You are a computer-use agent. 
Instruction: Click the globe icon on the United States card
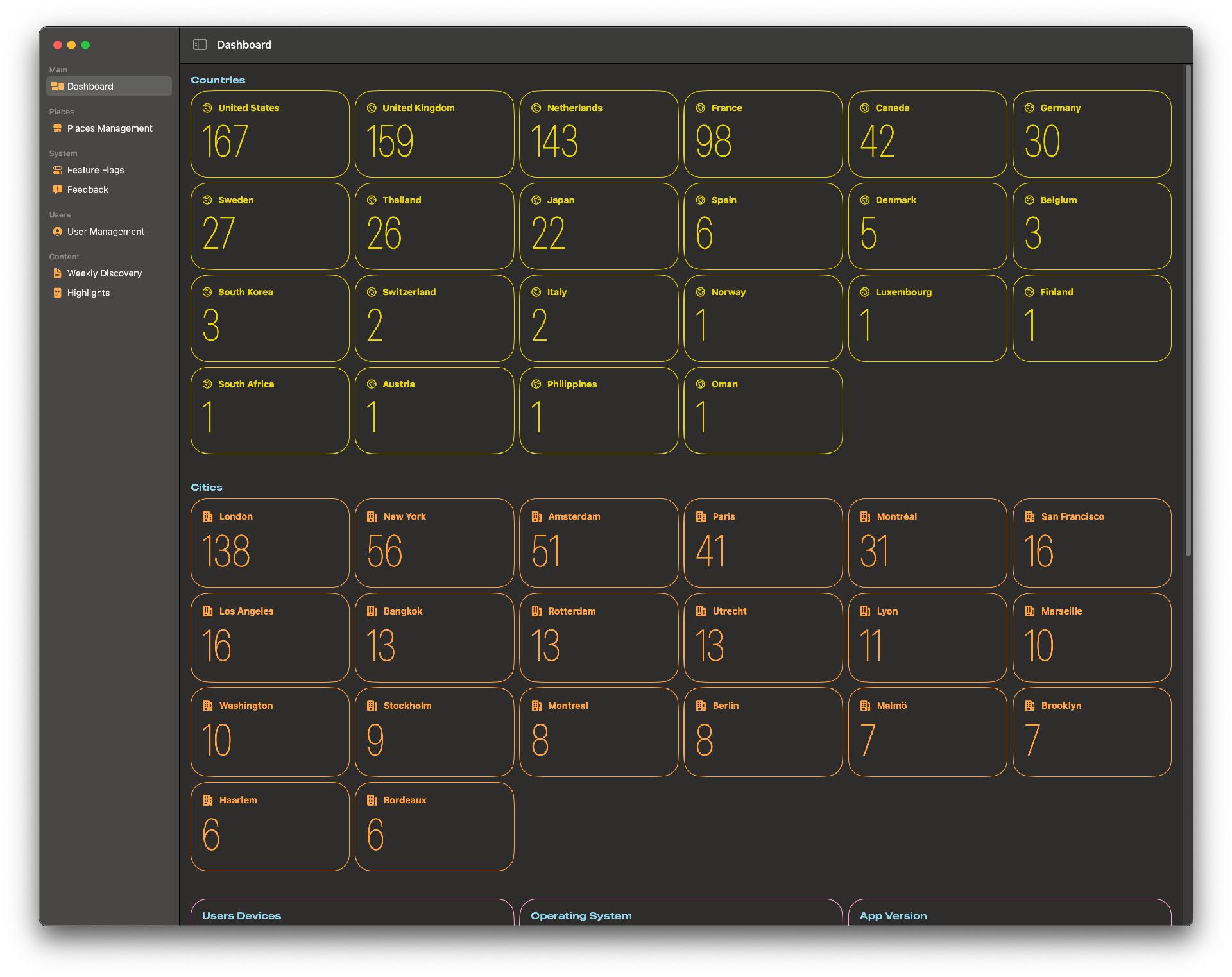[x=207, y=108]
